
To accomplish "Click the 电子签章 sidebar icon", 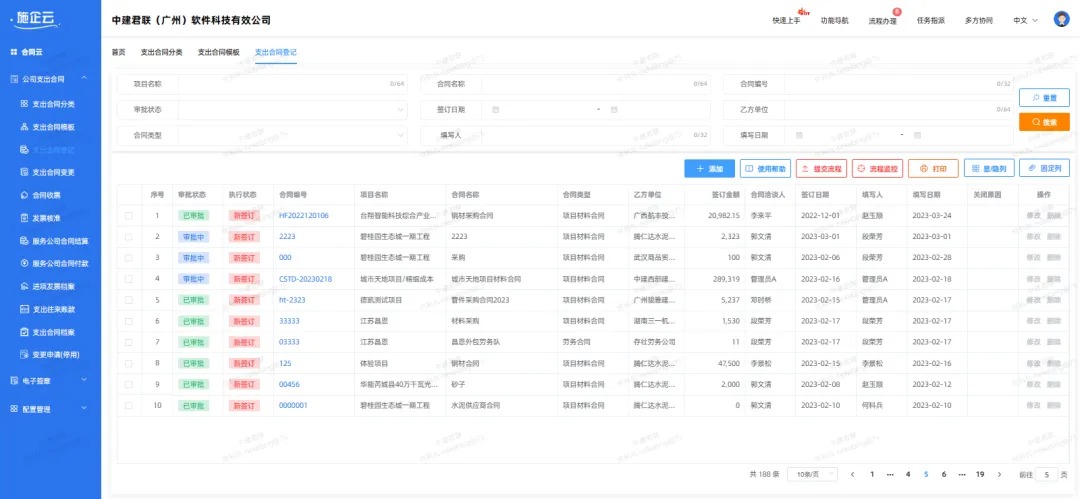I will point(14,380).
